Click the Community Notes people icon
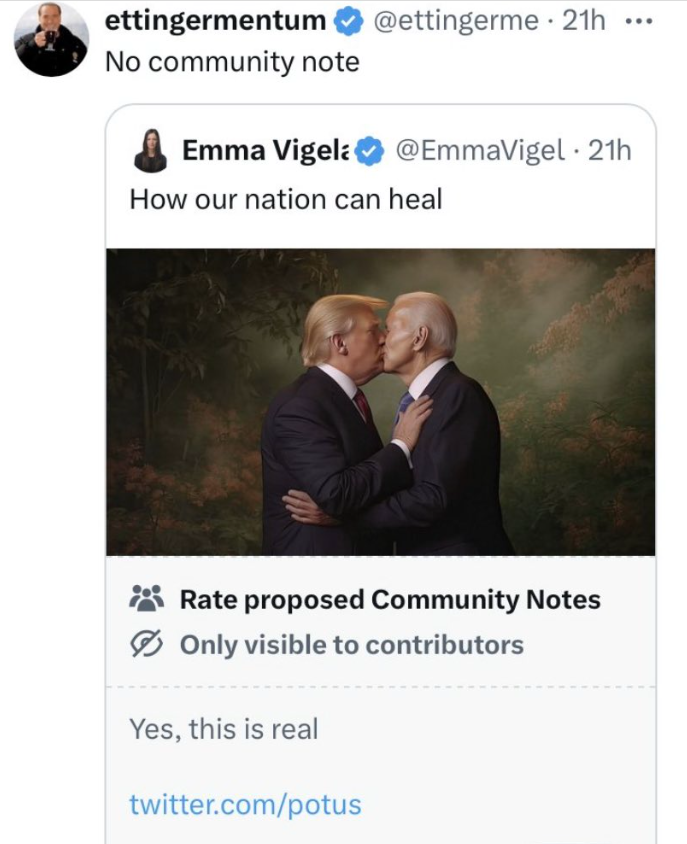 pyautogui.click(x=147, y=599)
